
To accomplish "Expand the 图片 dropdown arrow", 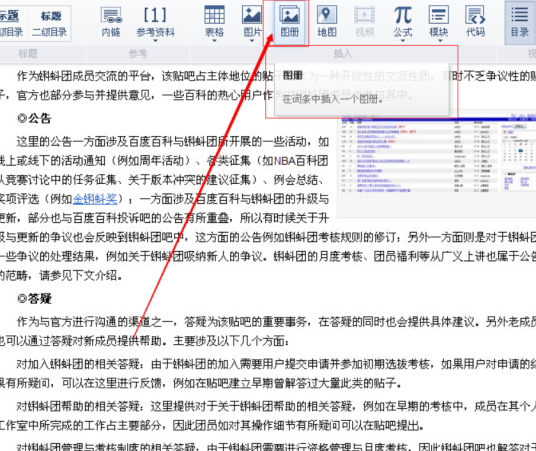I will [x=252, y=41].
